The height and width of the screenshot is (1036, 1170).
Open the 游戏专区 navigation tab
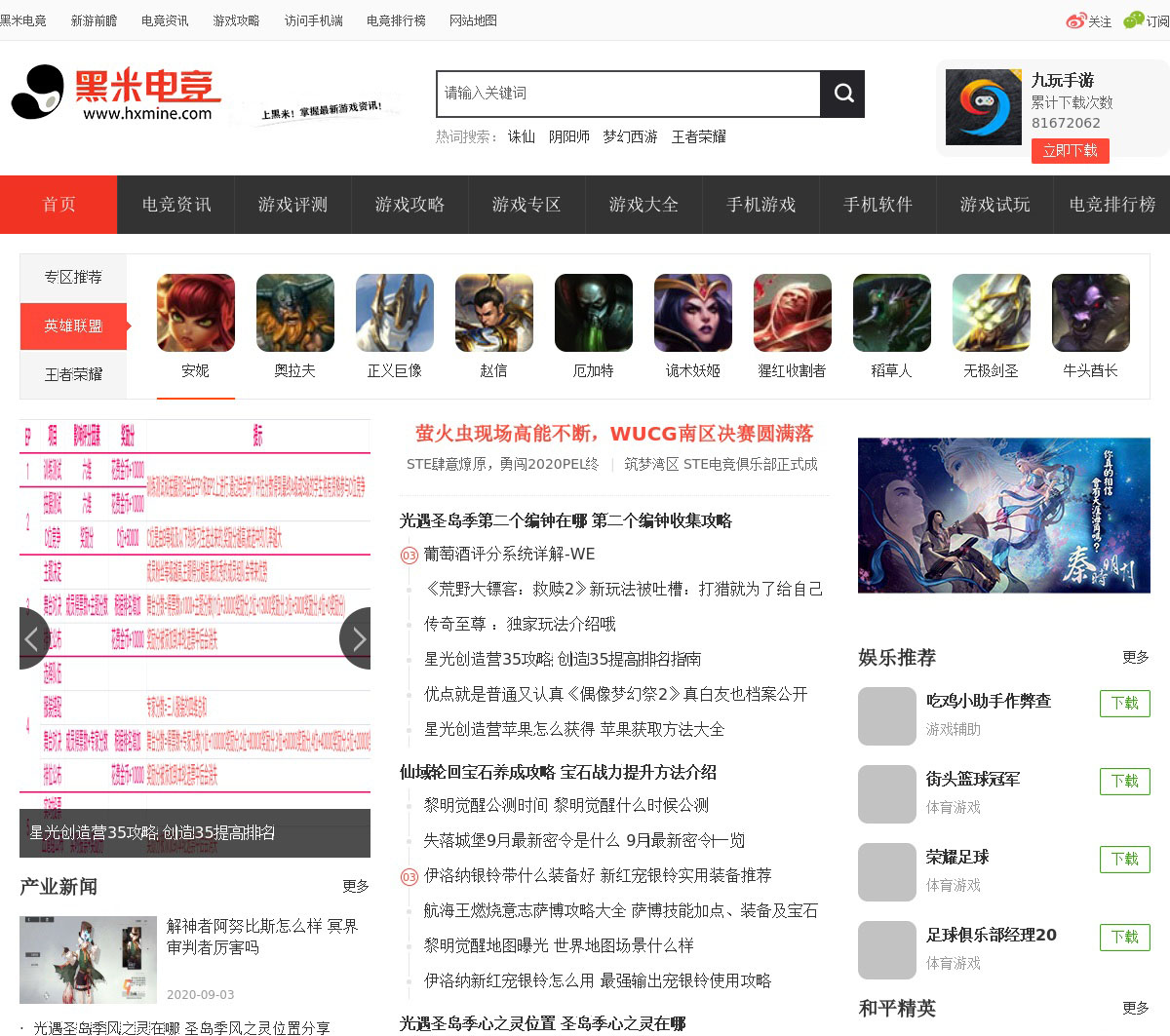tap(526, 205)
